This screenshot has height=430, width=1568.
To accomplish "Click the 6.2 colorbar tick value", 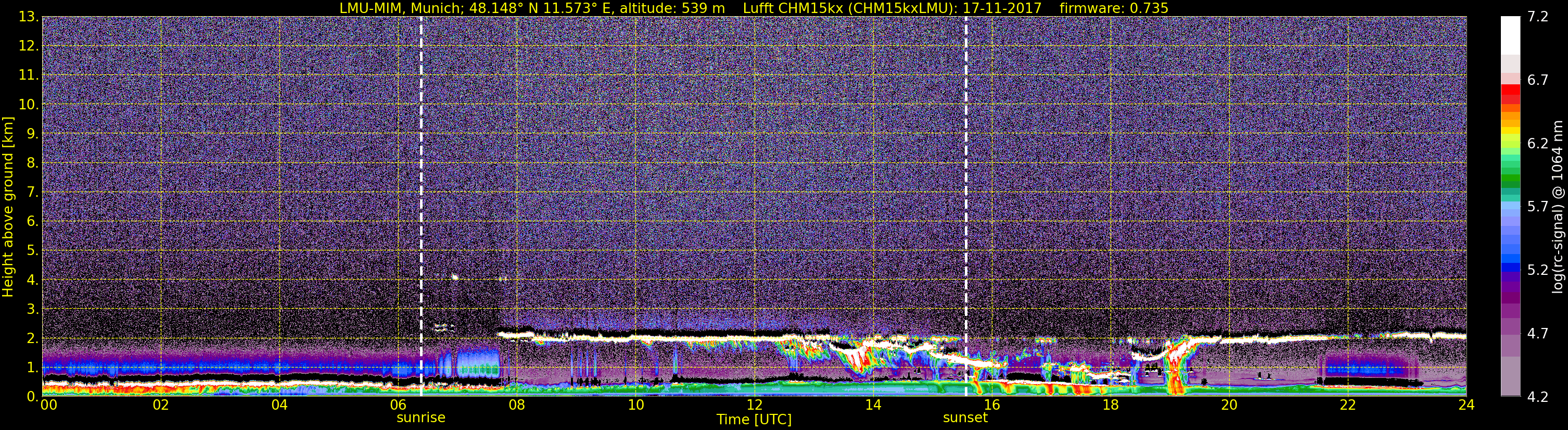I will 1538,143.
